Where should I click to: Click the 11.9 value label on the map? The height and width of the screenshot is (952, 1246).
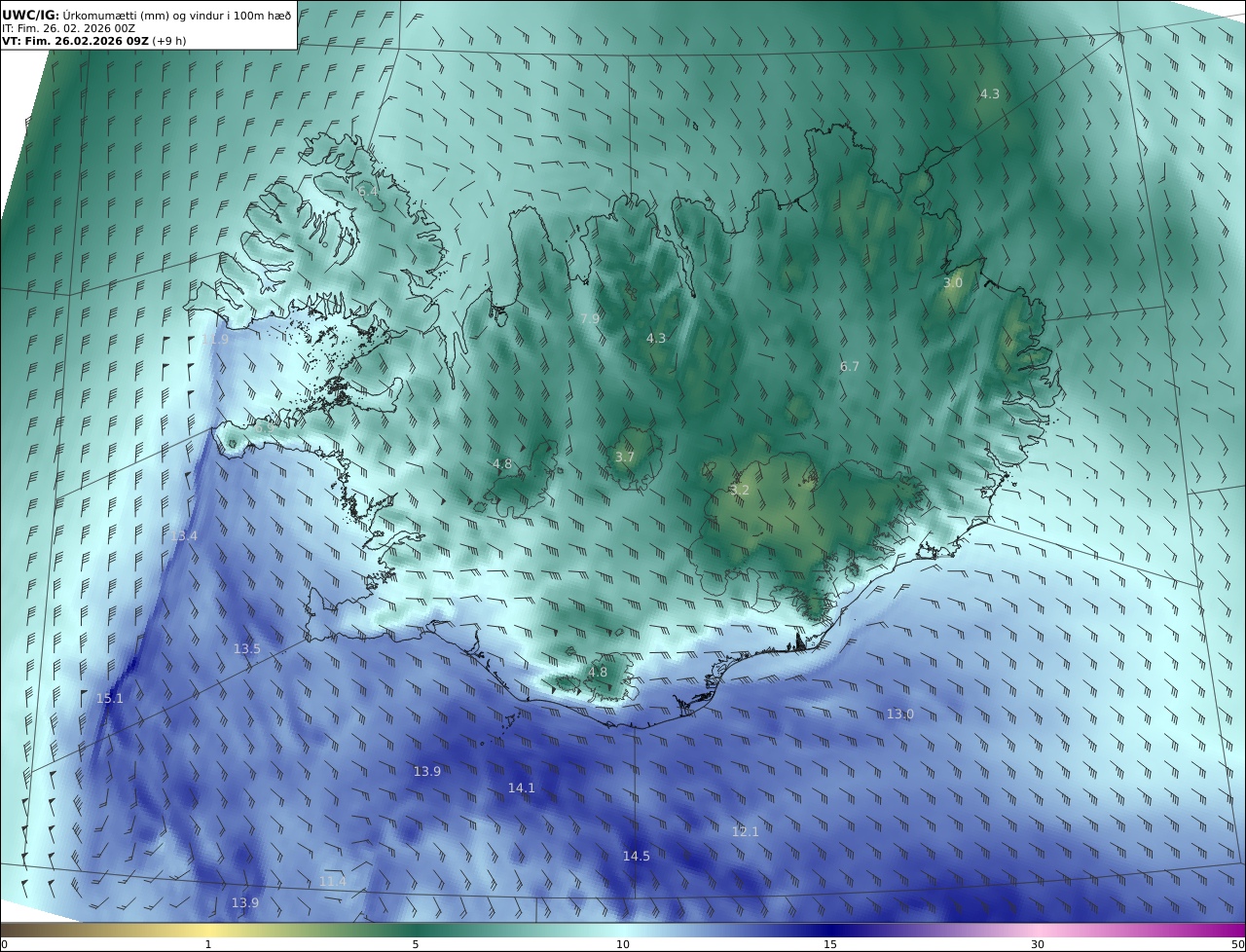[216, 340]
